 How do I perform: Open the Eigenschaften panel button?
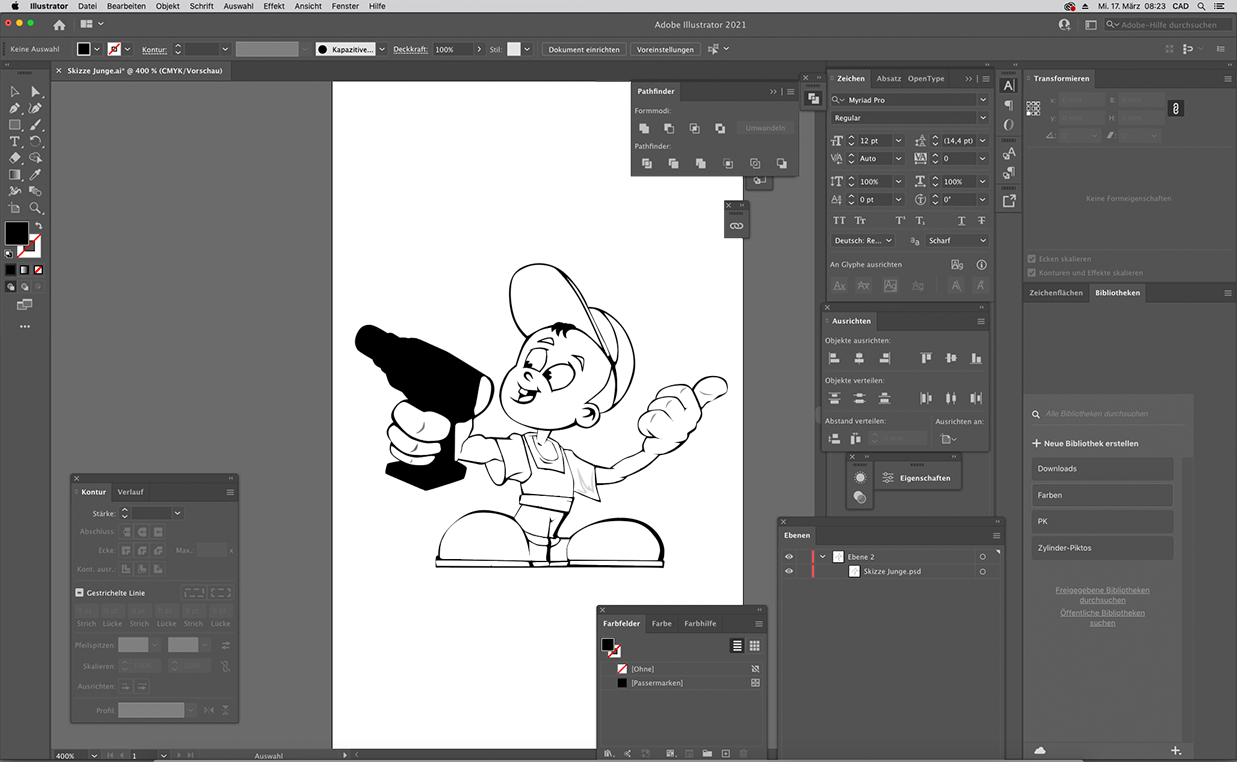(917, 478)
